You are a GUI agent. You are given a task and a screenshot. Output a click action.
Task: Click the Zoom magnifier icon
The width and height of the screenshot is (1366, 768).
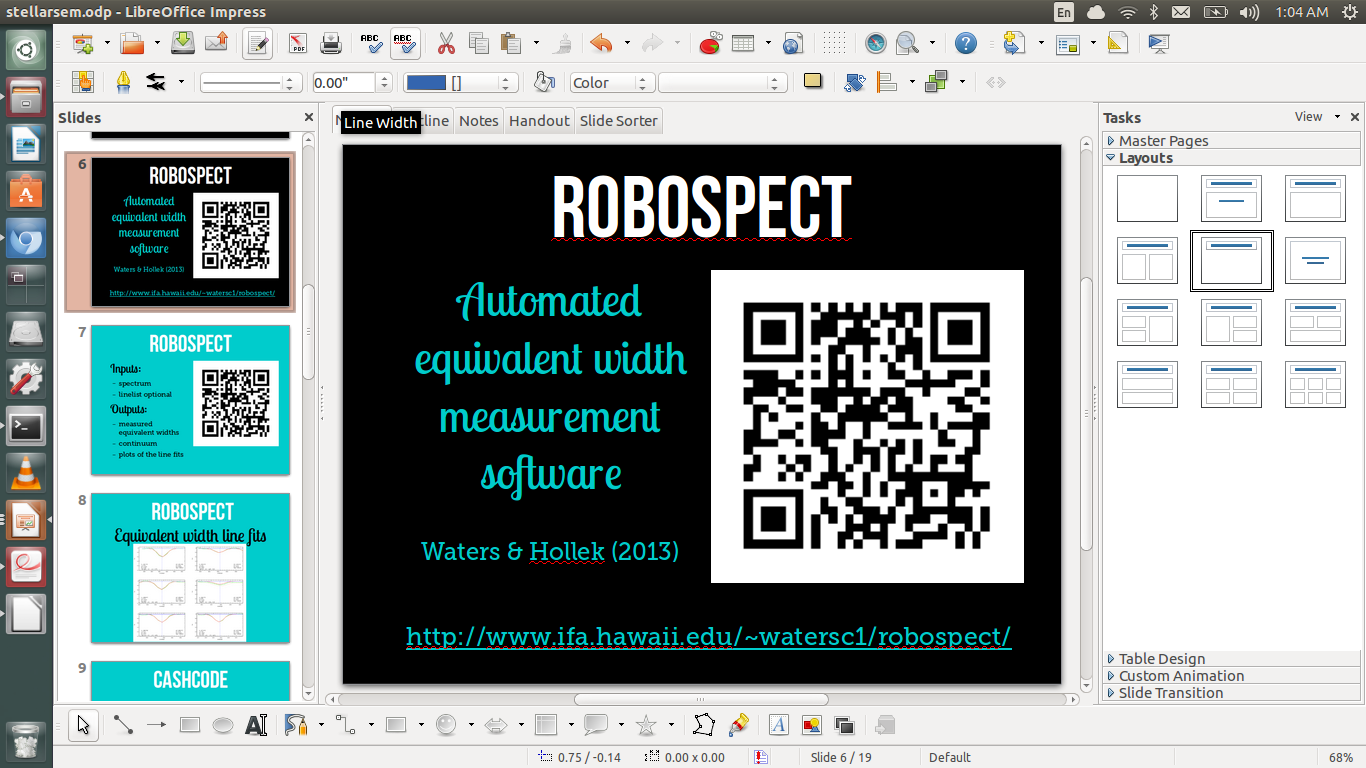pos(908,43)
